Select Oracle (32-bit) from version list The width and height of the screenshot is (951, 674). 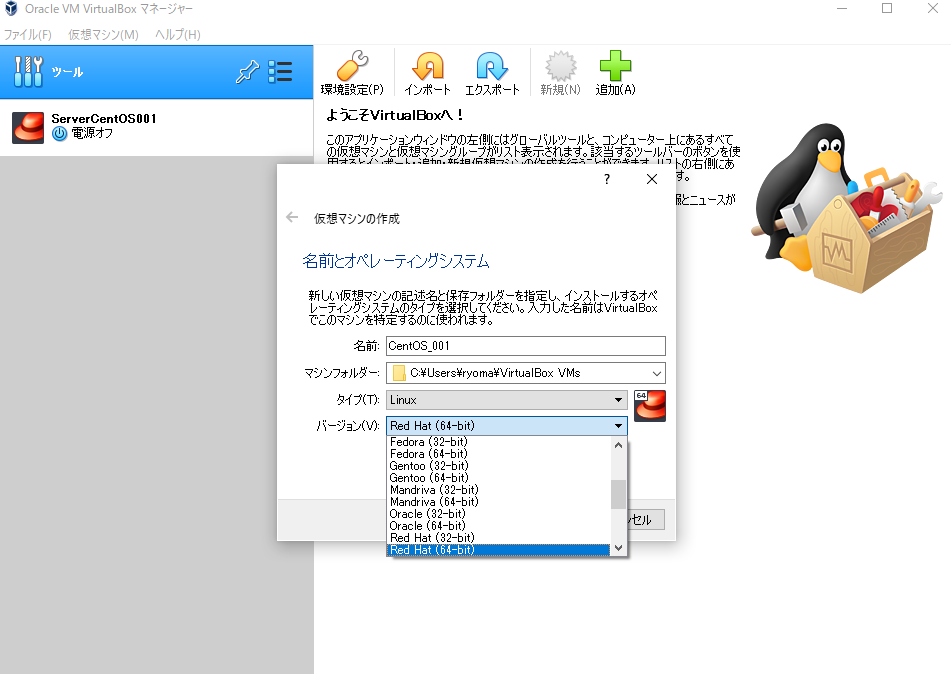[499, 514]
